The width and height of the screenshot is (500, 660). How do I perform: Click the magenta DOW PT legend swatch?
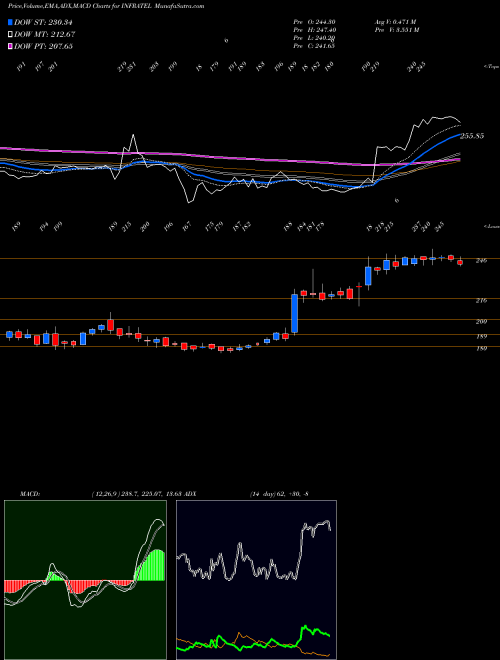[x=11, y=46]
